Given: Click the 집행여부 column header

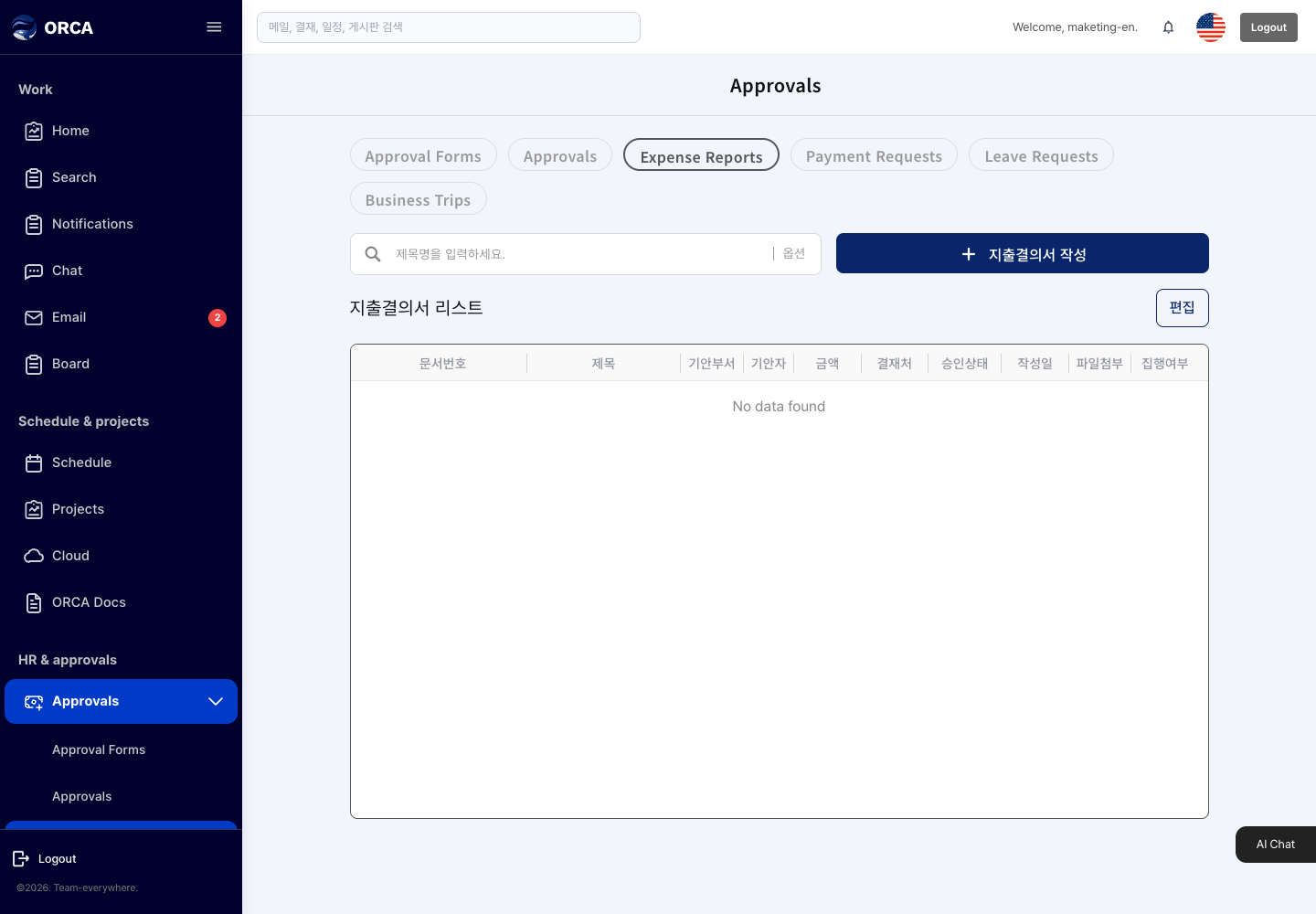Looking at the screenshot, I should click(1165, 364).
